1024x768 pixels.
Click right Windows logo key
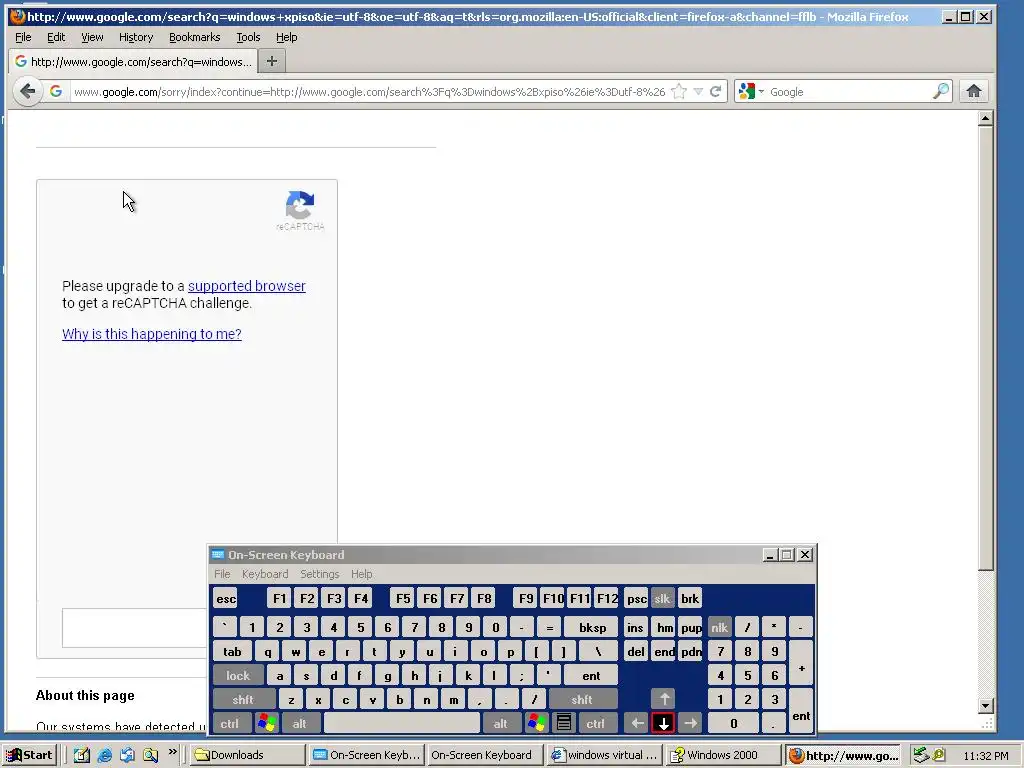click(x=536, y=724)
